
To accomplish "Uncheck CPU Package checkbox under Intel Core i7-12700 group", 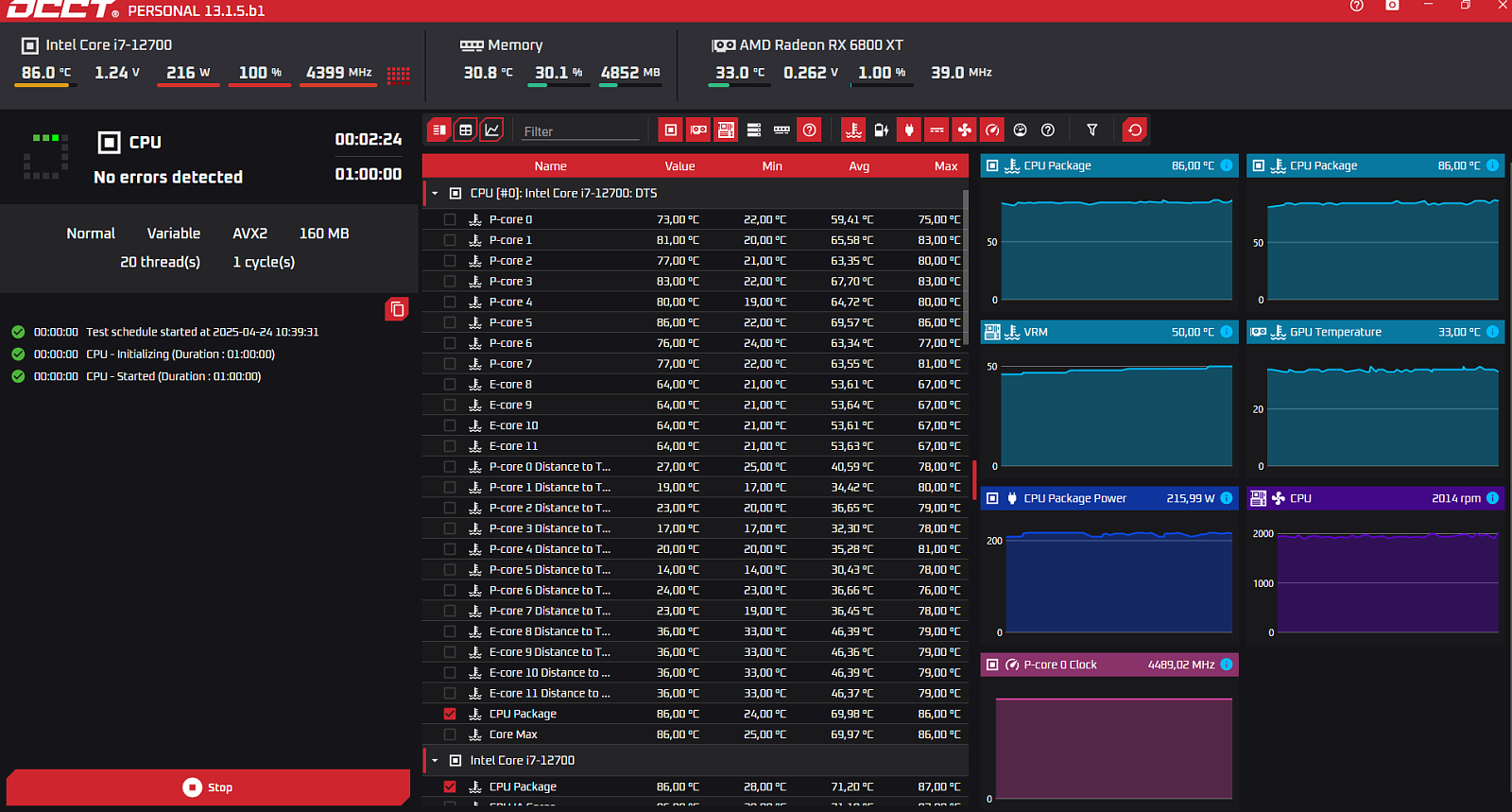I will [450, 786].
